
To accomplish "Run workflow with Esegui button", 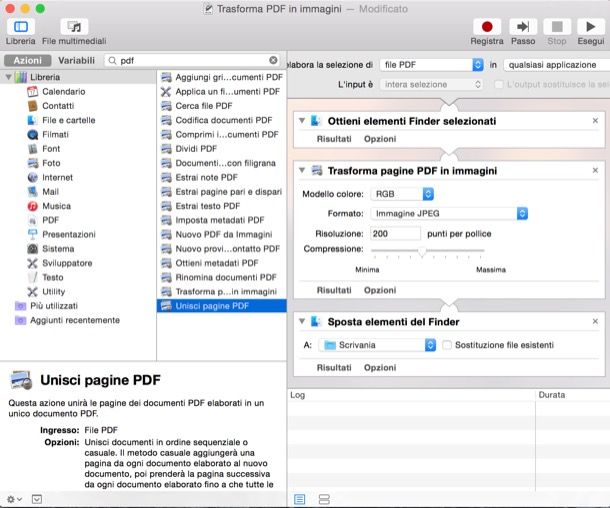I will tap(591, 26).
